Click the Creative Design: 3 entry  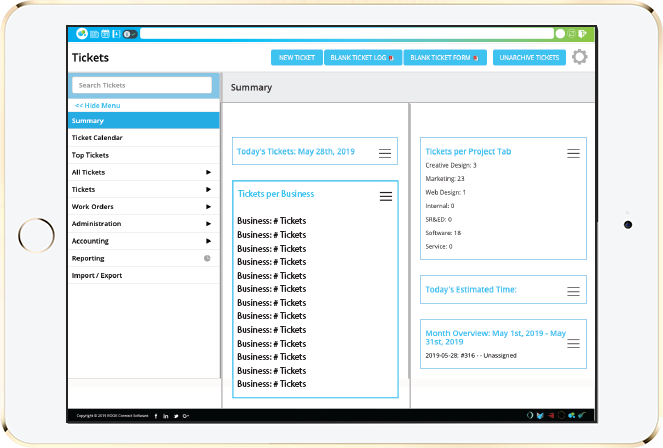451,165
